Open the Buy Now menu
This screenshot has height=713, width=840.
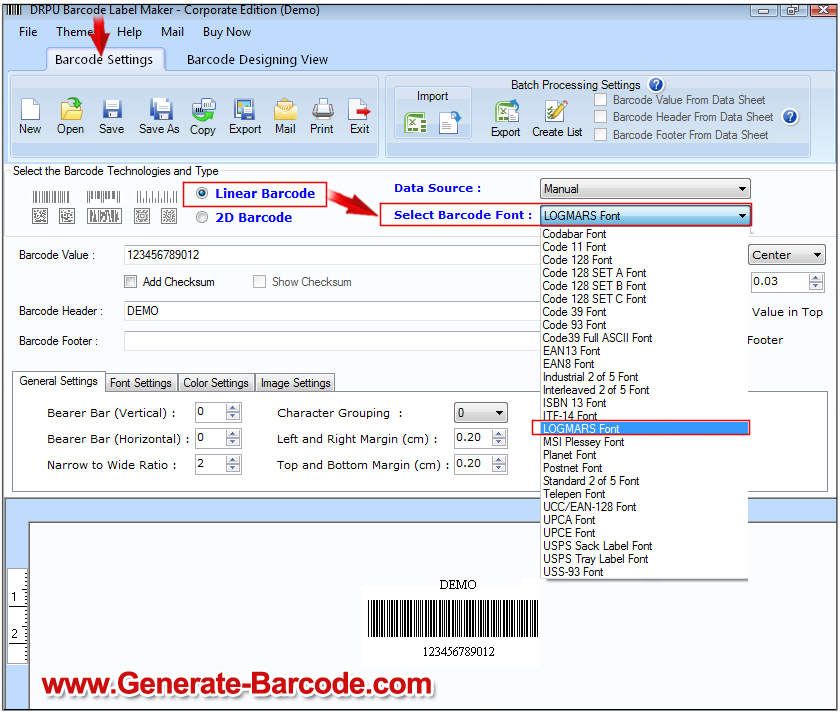tap(227, 32)
